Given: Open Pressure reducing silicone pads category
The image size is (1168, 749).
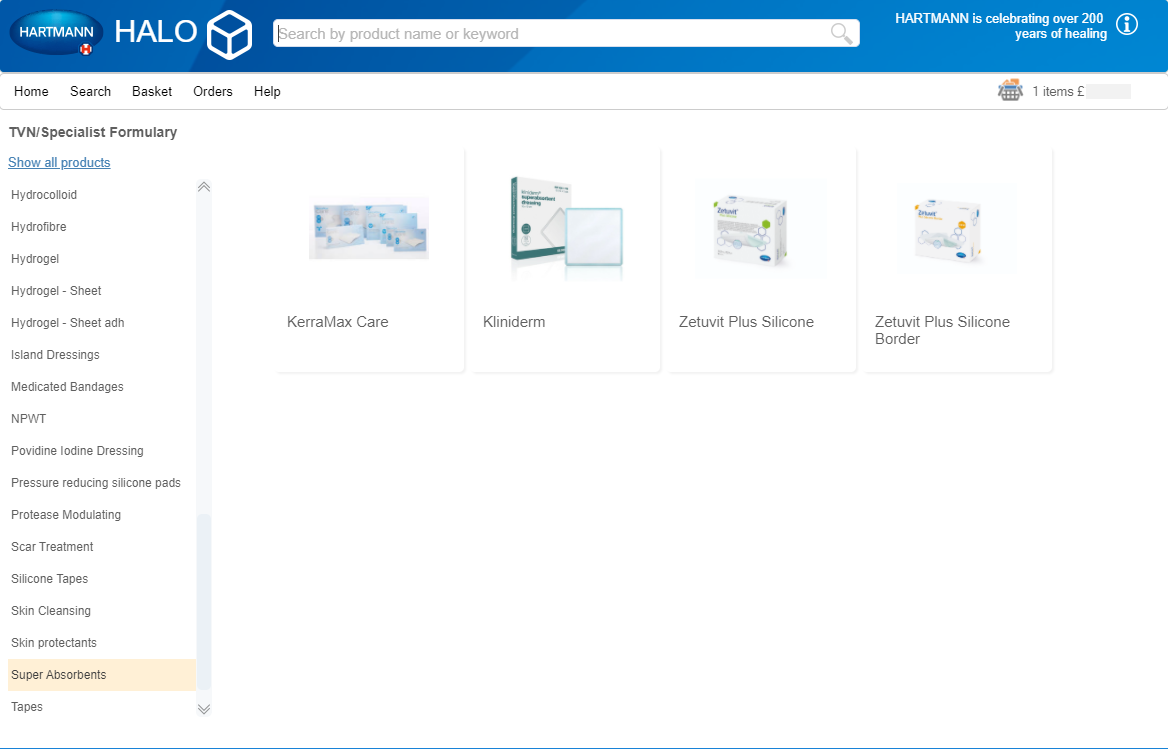Looking at the screenshot, I should [x=102, y=483].
